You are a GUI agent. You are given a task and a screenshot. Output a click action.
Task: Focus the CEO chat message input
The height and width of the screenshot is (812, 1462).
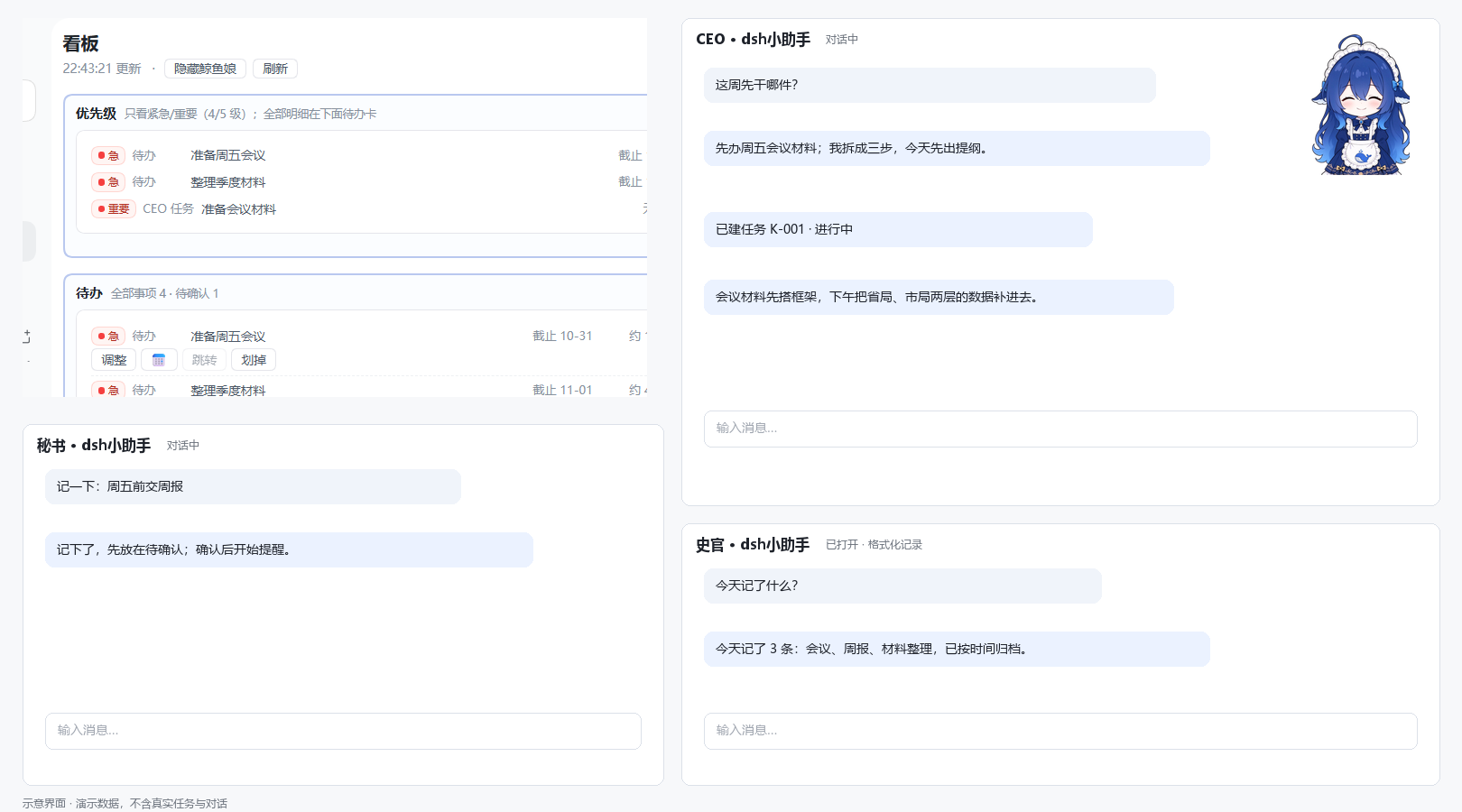(1060, 429)
